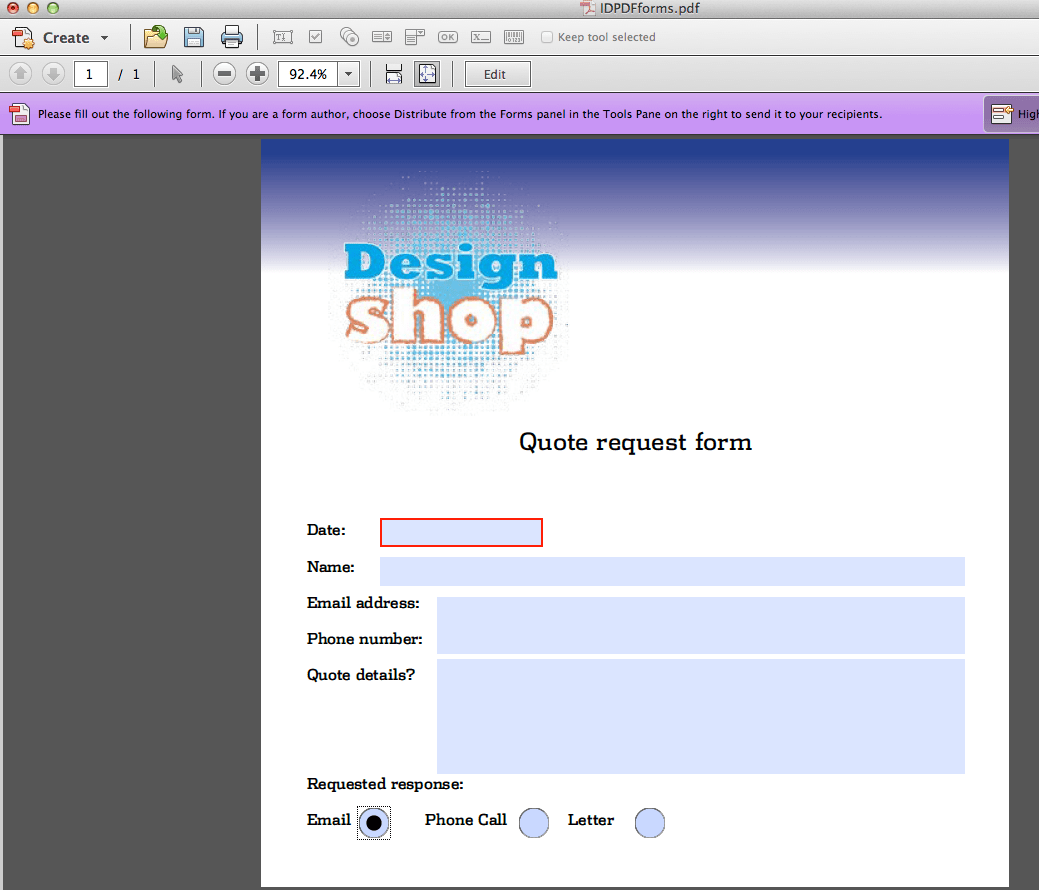Select the Phone Call radio button

pyautogui.click(x=533, y=822)
